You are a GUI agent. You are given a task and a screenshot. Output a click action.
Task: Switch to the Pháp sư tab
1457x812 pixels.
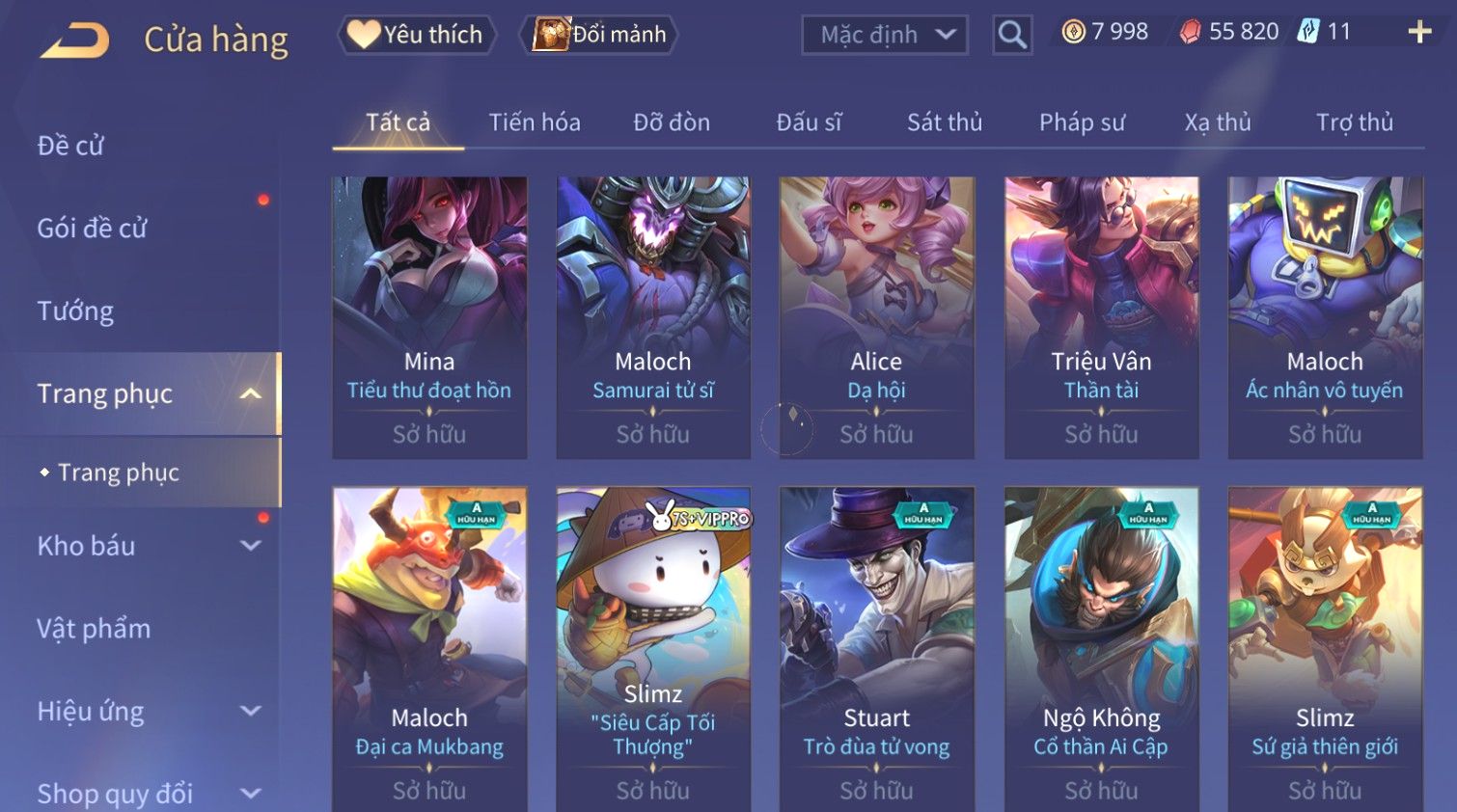[1082, 122]
